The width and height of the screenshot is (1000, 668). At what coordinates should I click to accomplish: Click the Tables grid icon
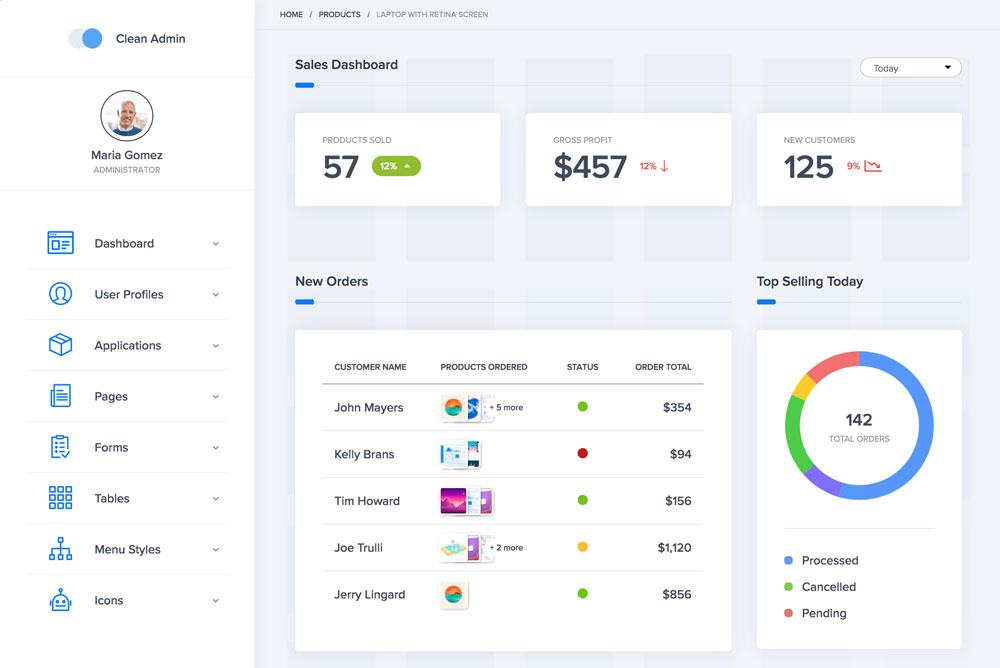60,498
